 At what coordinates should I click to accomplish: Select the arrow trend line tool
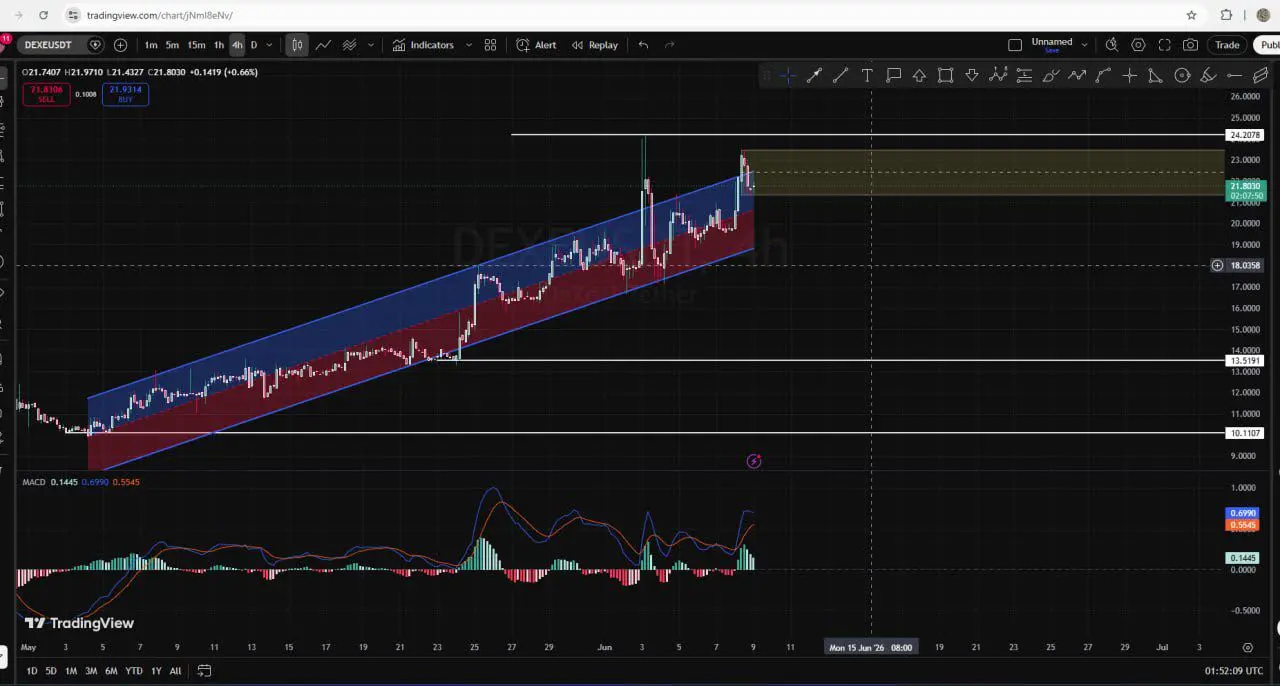pyautogui.click(x=814, y=75)
